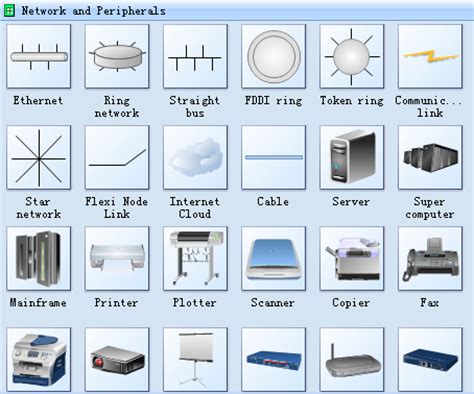Image resolution: width=474 pixels, height=394 pixels.
Task: Click the 'Mainframe' label
Action: coord(38,303)
